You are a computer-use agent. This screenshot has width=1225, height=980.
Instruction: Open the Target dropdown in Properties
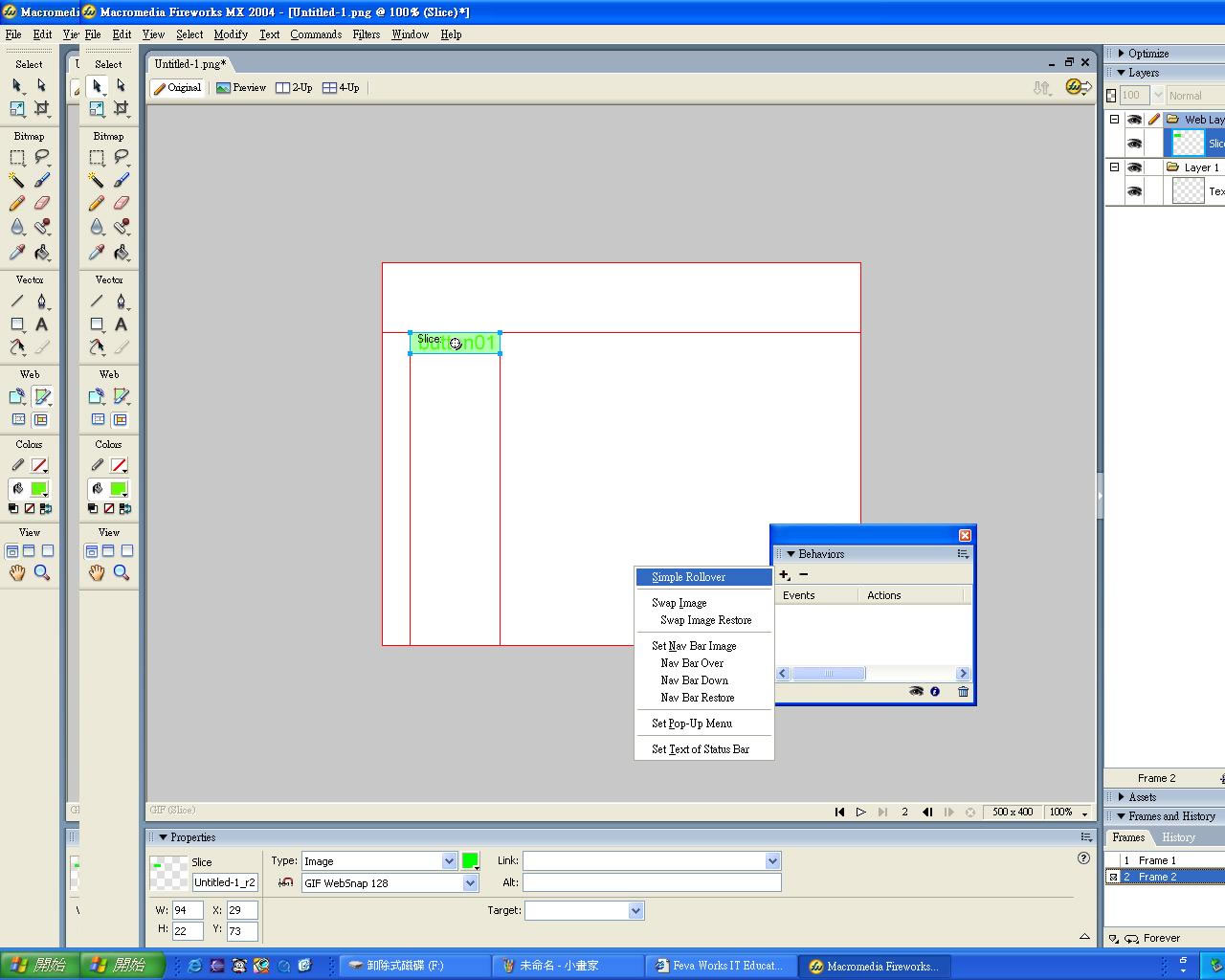[x=635, y=911]
